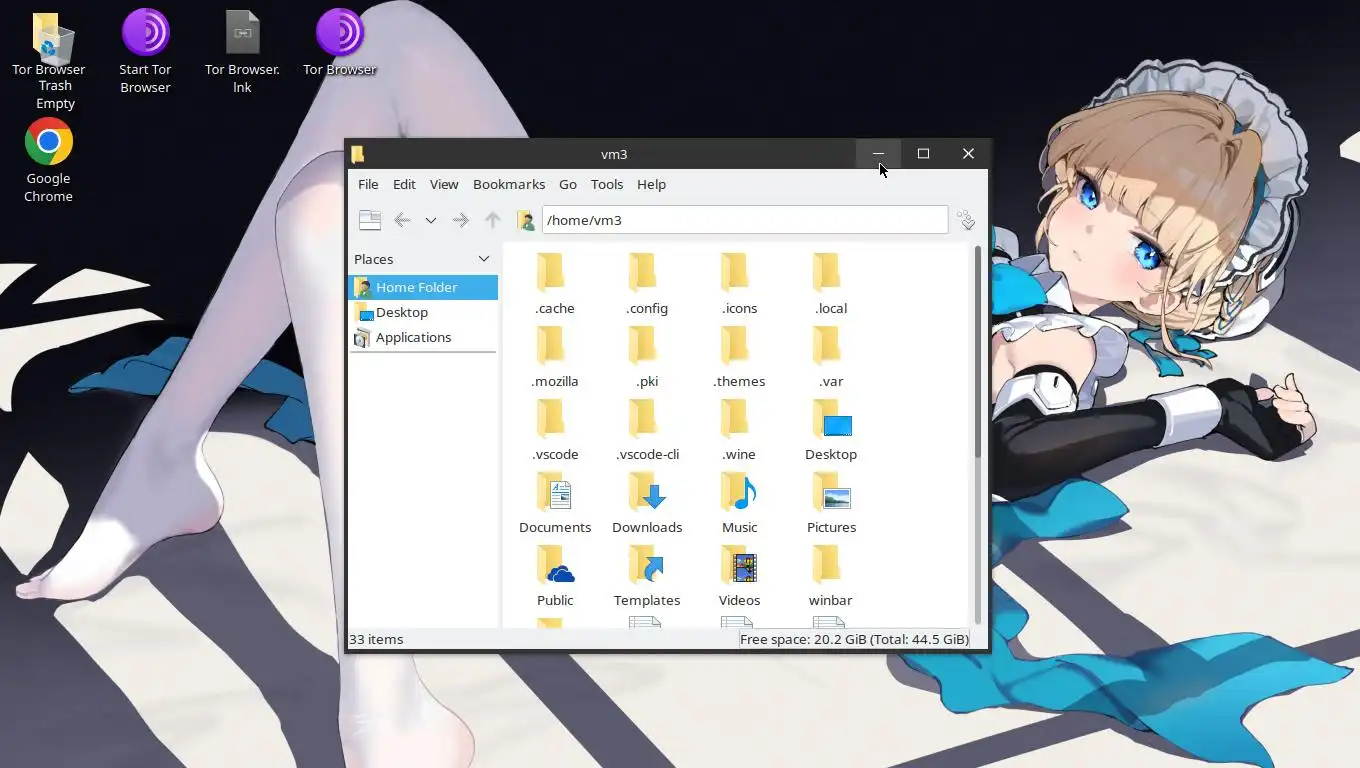Click the /home/vm3 path input field
This screenshot has height=768, width=1360.
pyautogui.click(x=745, y=220)
